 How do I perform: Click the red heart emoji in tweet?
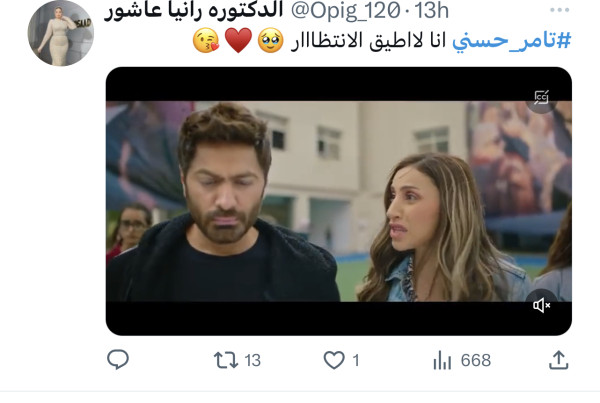238,40
